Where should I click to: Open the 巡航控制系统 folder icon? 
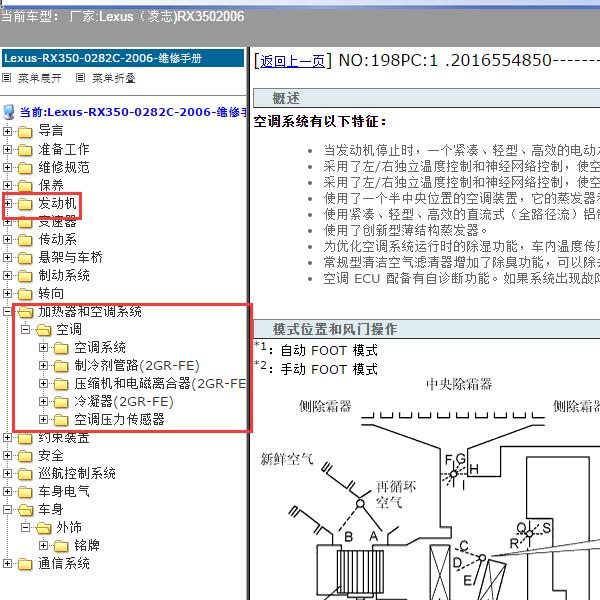(25, 474)
